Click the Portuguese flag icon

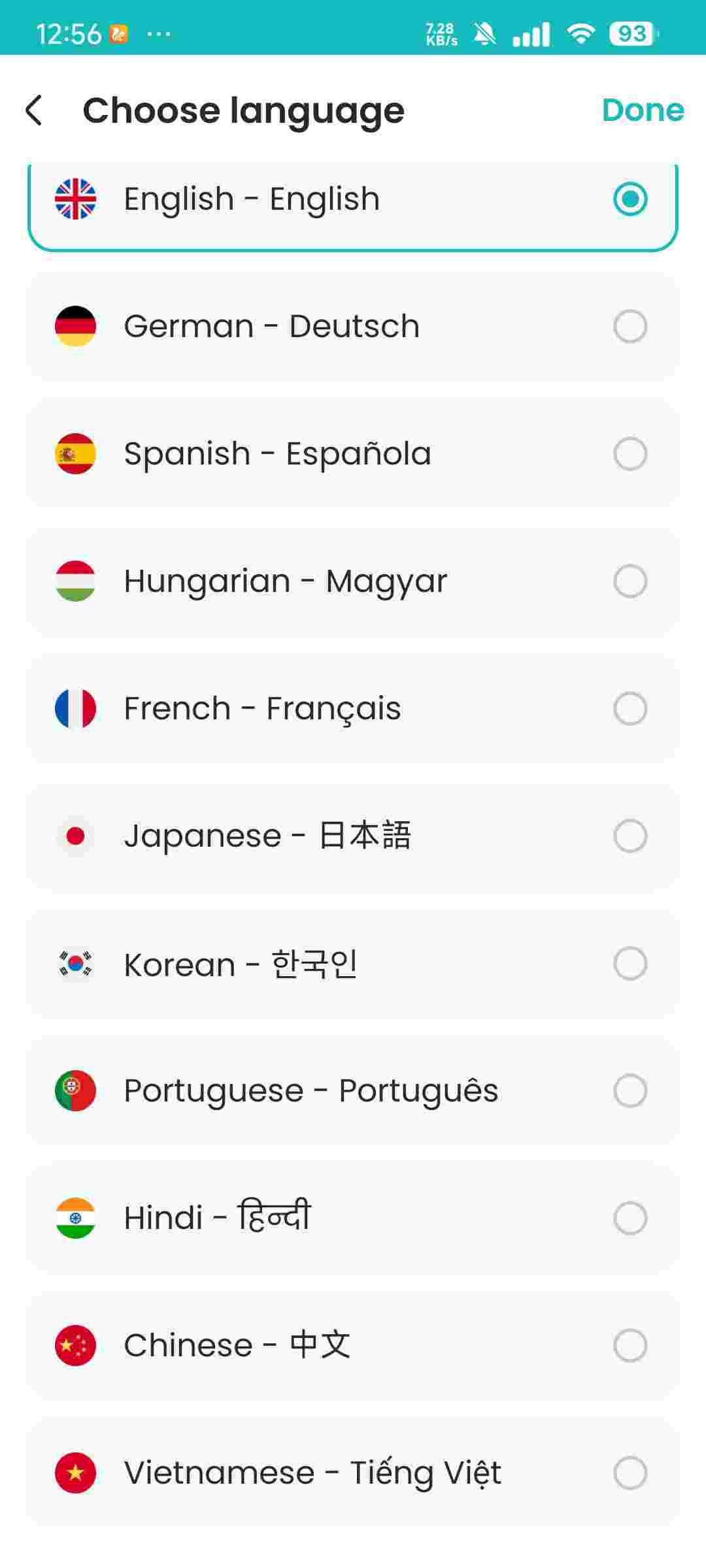click(x=75, y=1090)
